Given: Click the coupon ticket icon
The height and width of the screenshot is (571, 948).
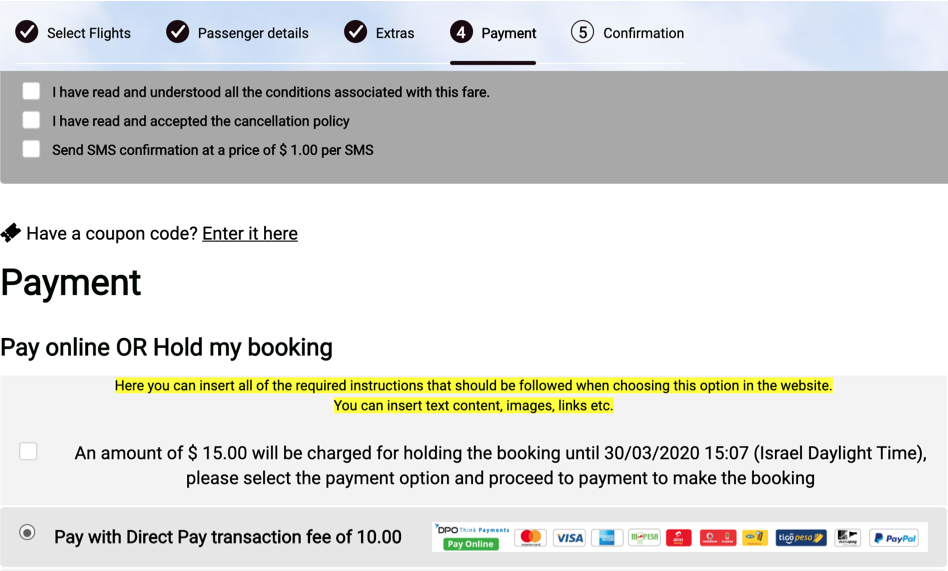Looking at the screenshot, I should point(10,233).
